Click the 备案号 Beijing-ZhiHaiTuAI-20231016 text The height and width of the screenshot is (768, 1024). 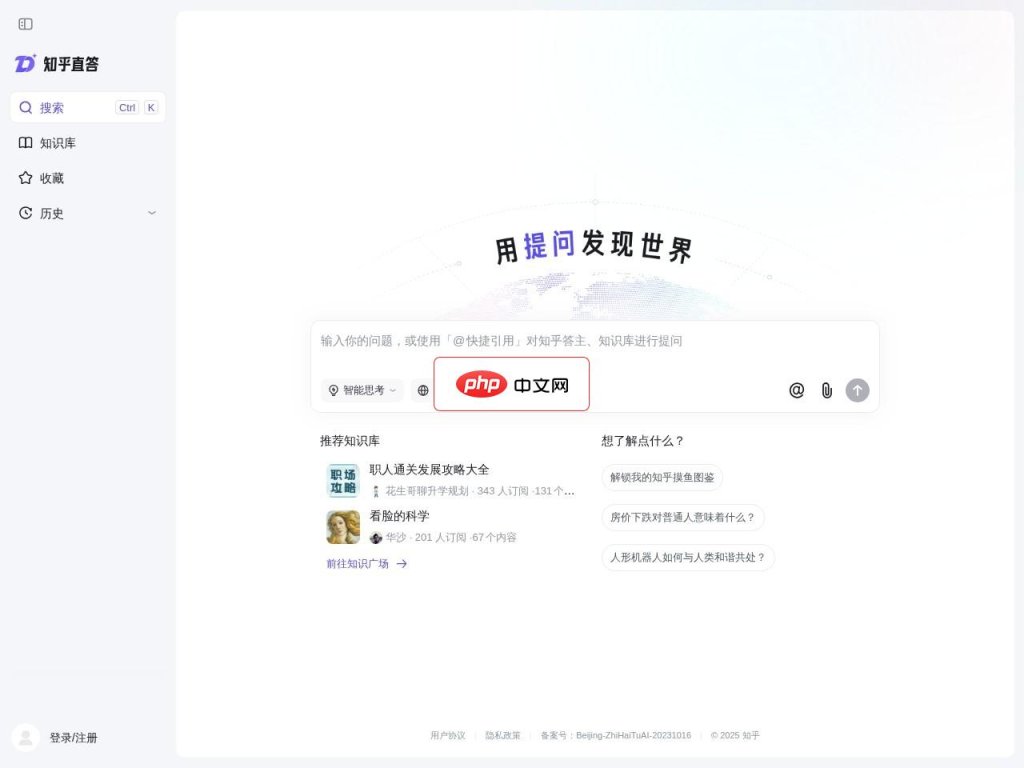pos(615,735)
